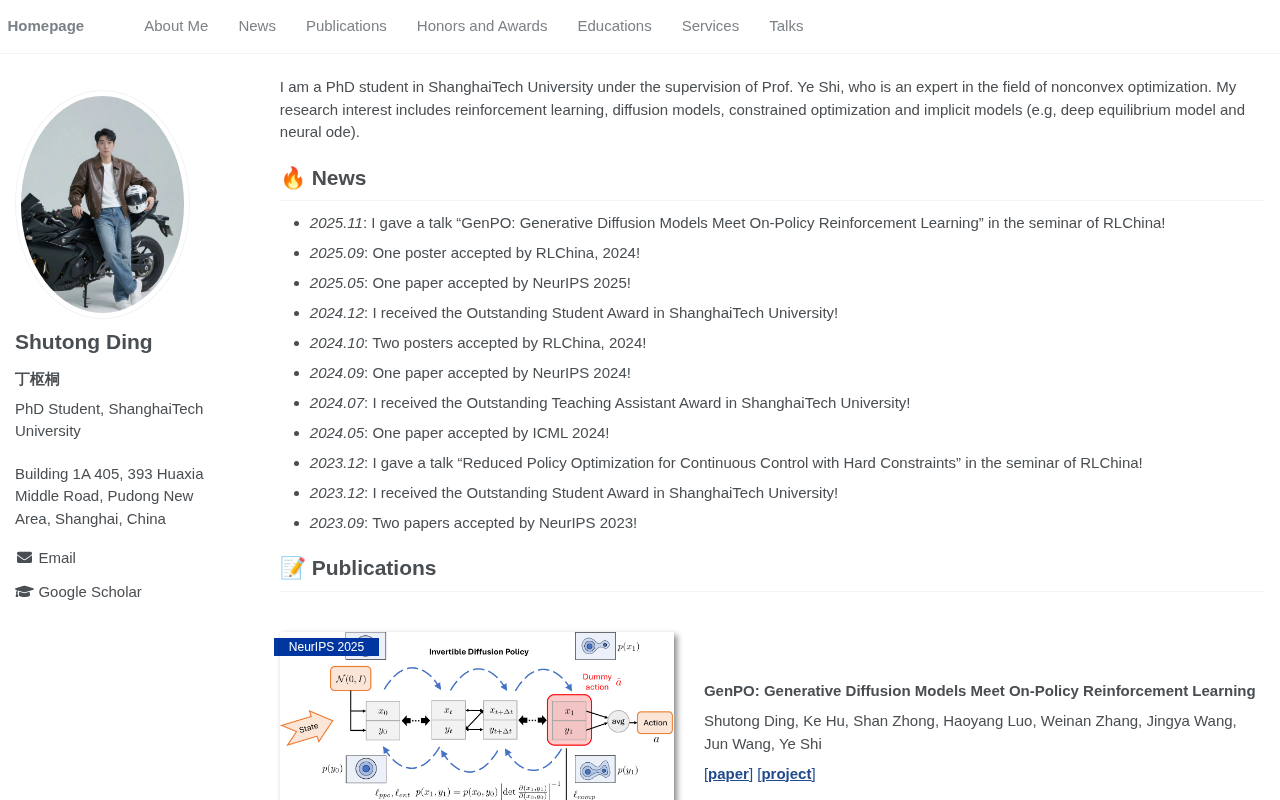The height and width of the screenshot is (800, 1280).
Task: Open the Educations navigation link
Action: [614, 26]
